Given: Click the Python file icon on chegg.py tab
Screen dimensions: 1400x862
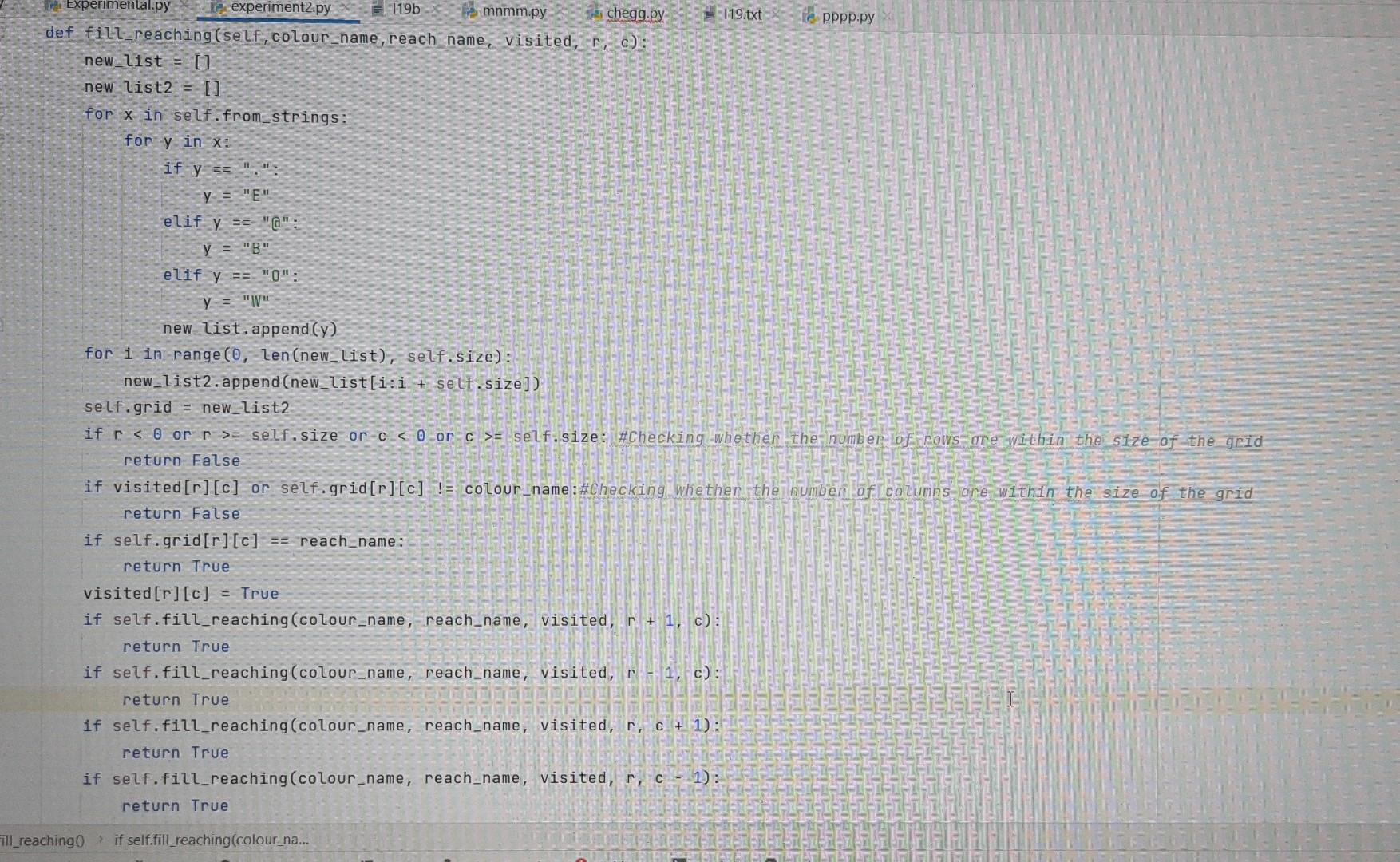Looking at the screenshot, I should (594, 14).
